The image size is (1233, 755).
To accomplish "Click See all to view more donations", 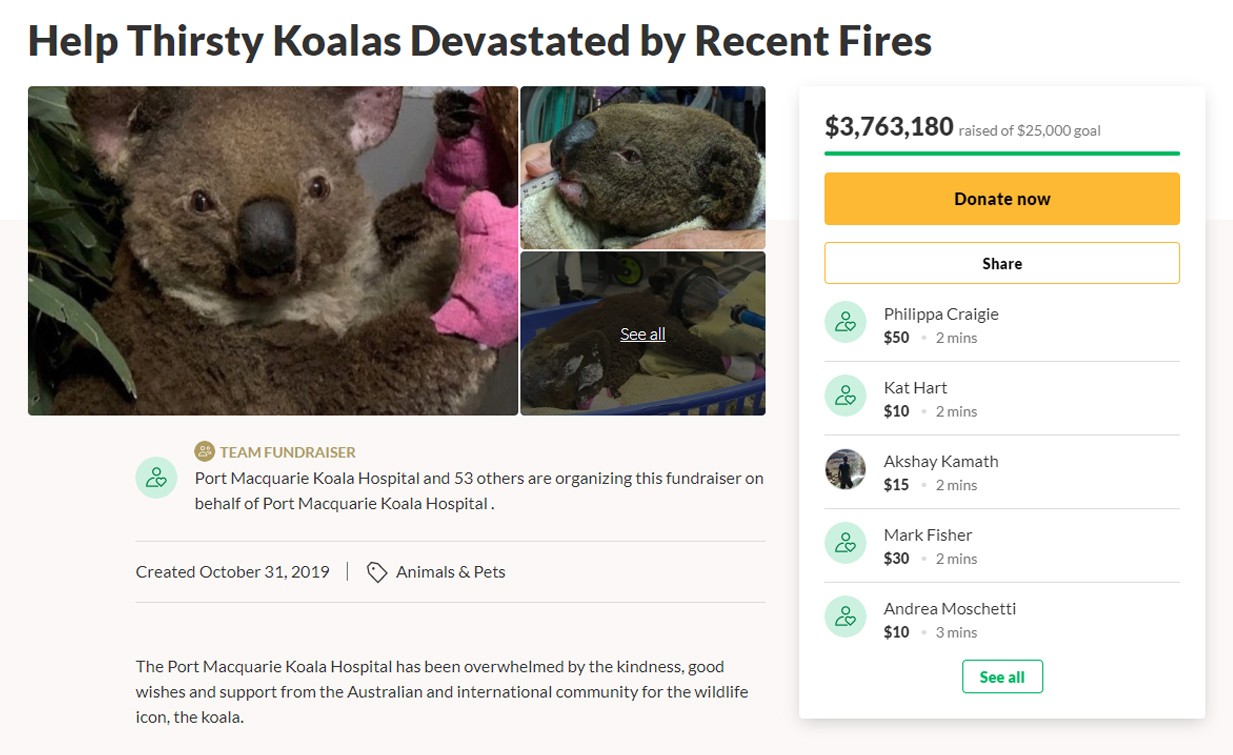I will click(1001, 676).
